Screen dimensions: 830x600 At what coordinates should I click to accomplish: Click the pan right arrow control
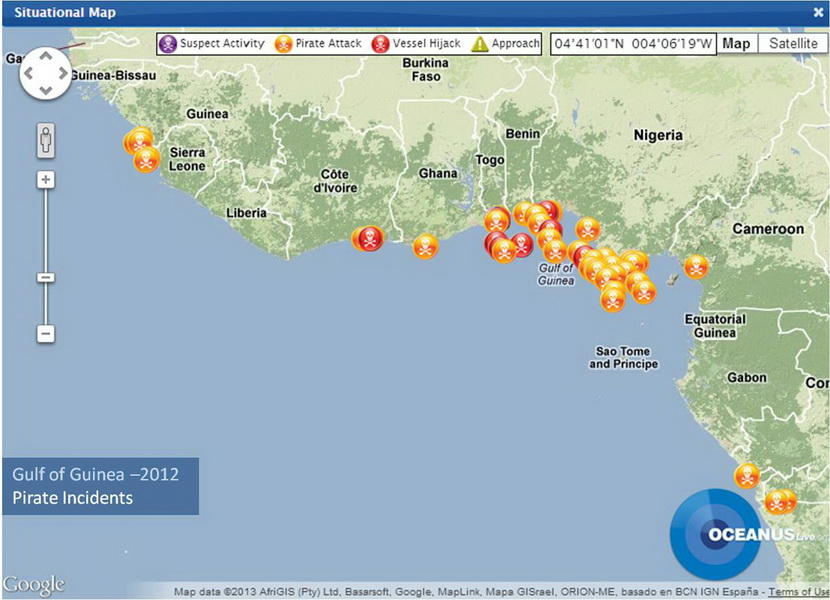(62, 72)
